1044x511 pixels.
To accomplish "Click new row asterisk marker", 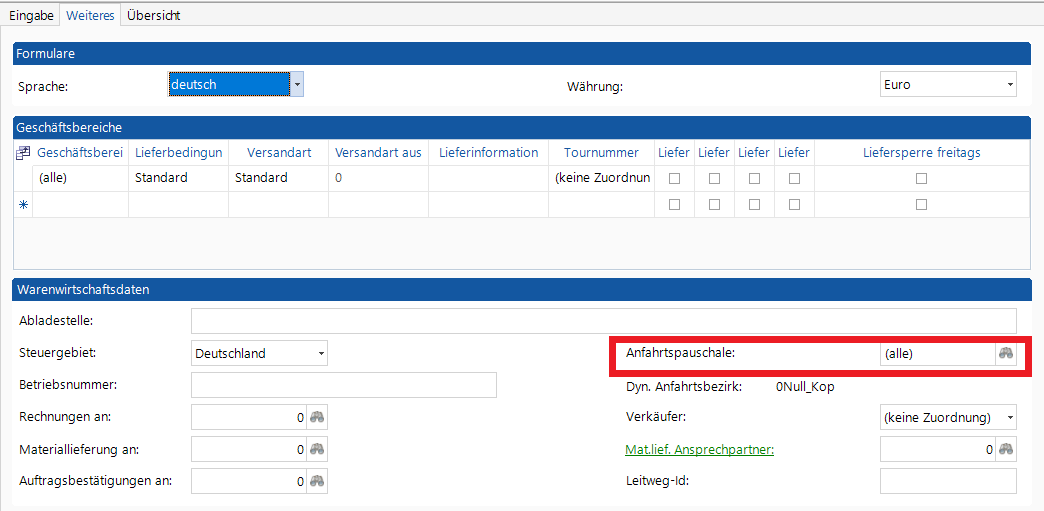I will coord(23,204).
